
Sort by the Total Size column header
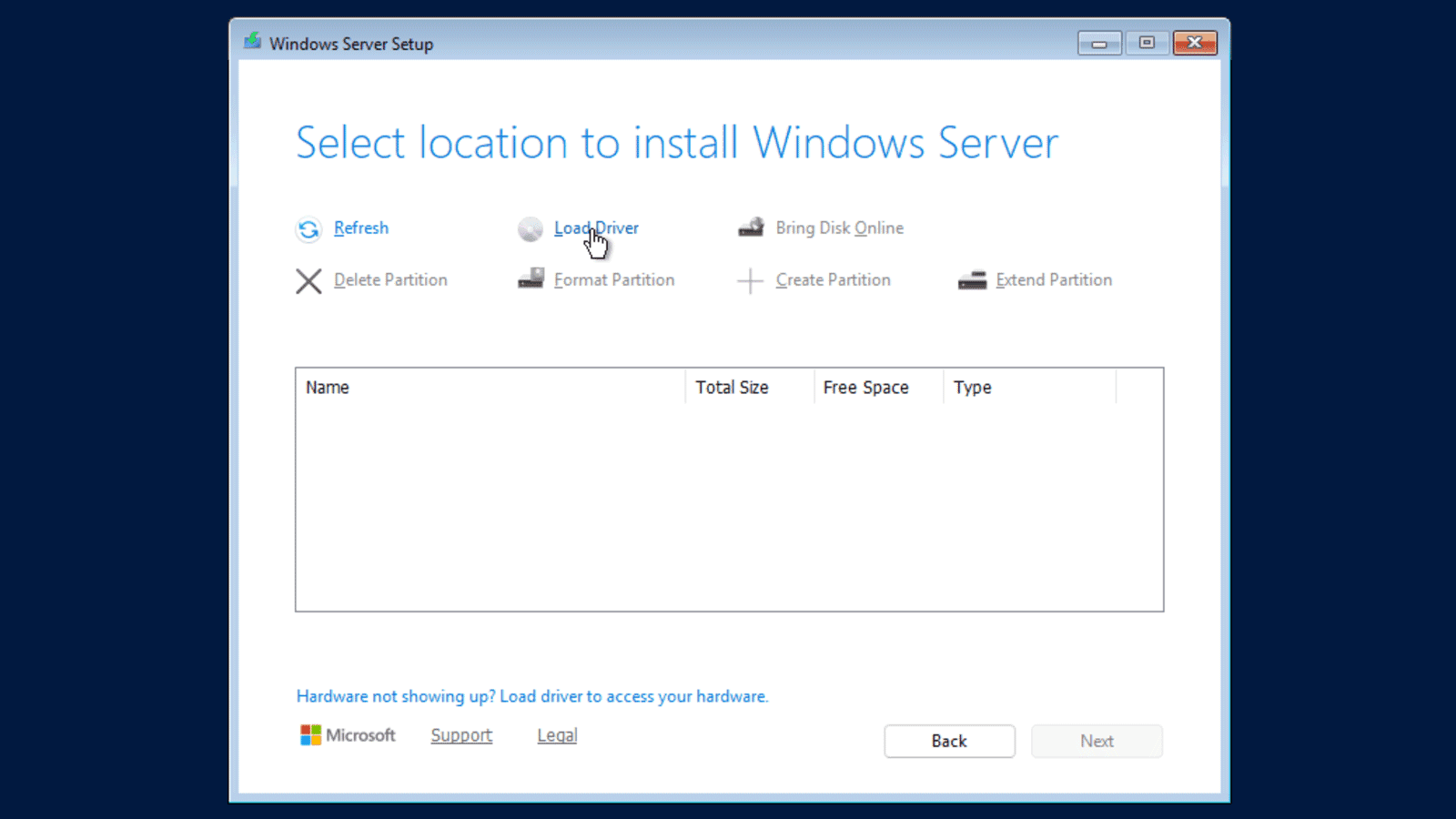(750, 387)
